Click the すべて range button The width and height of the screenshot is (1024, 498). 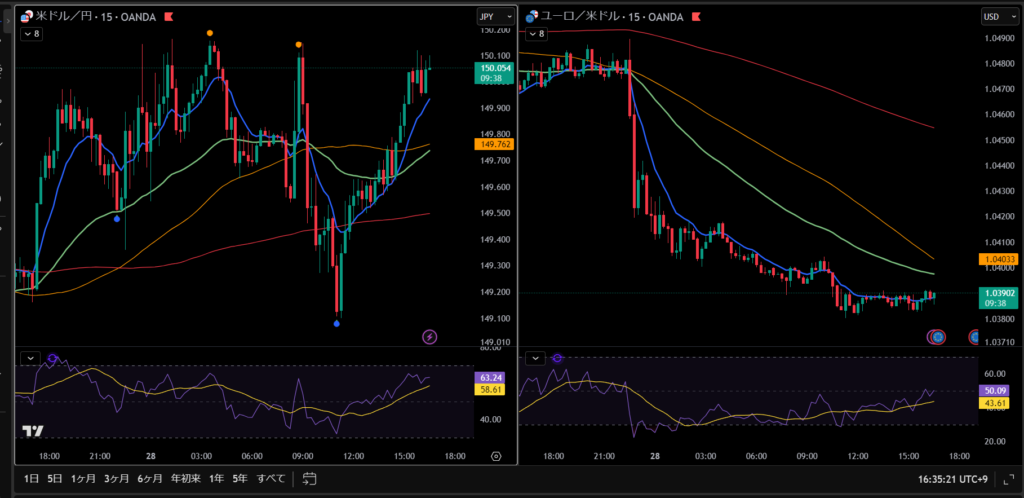(x=272, y=478)
